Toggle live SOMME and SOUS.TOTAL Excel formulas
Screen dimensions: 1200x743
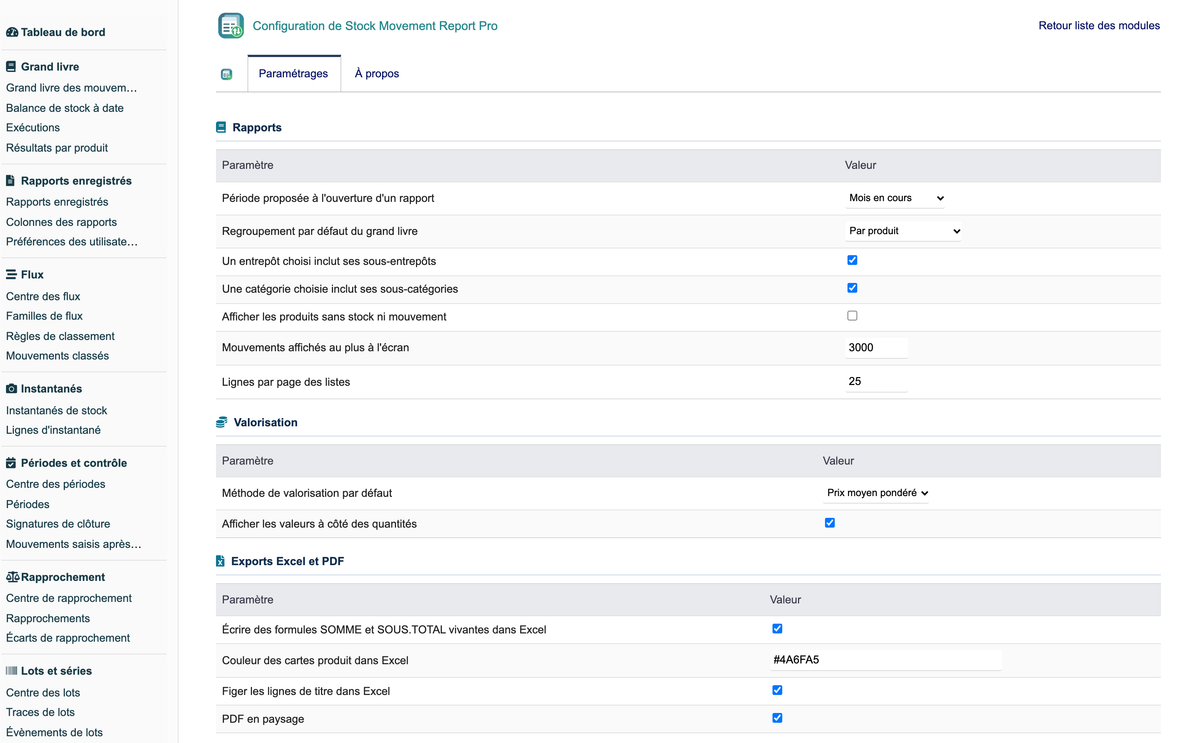[x=777, y=629]
